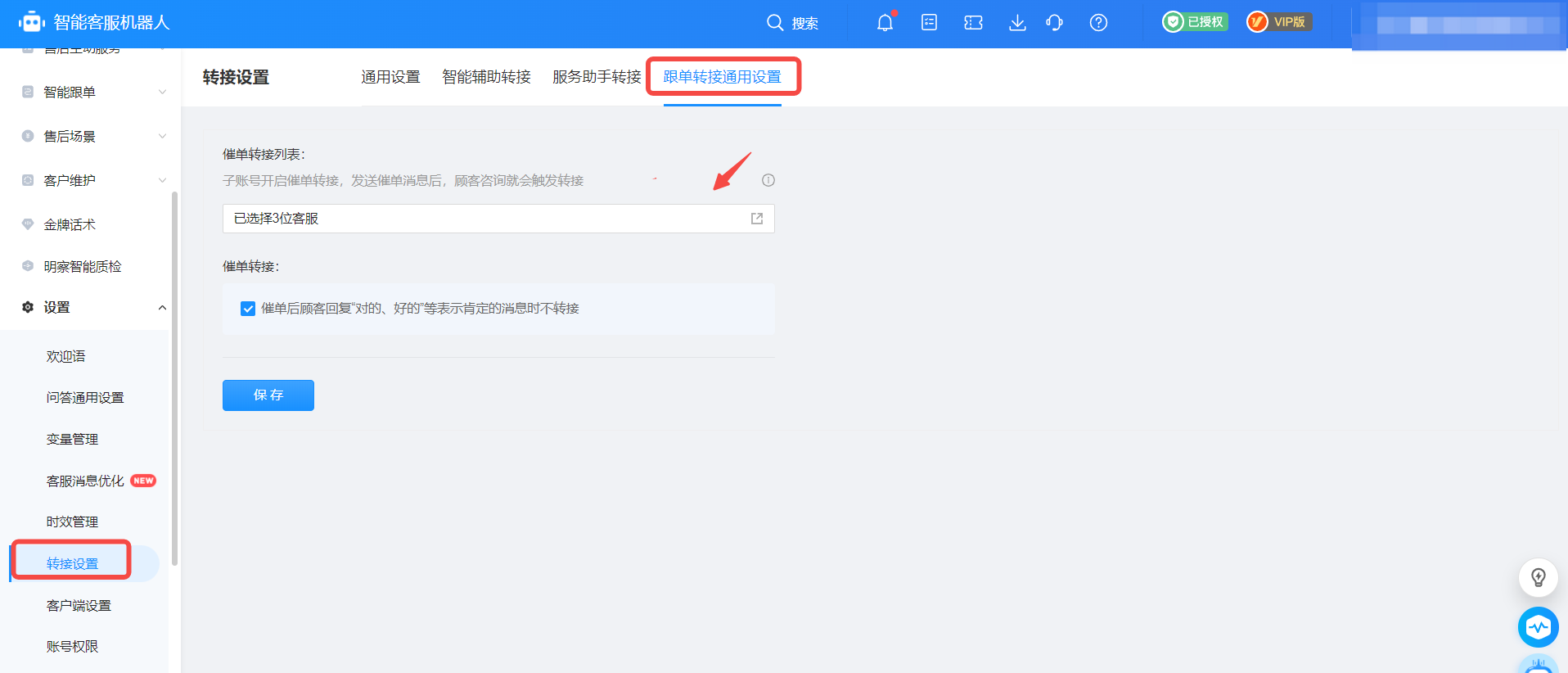Click the 转接设置 page title

pyautogui.click(x=236, y=77)
